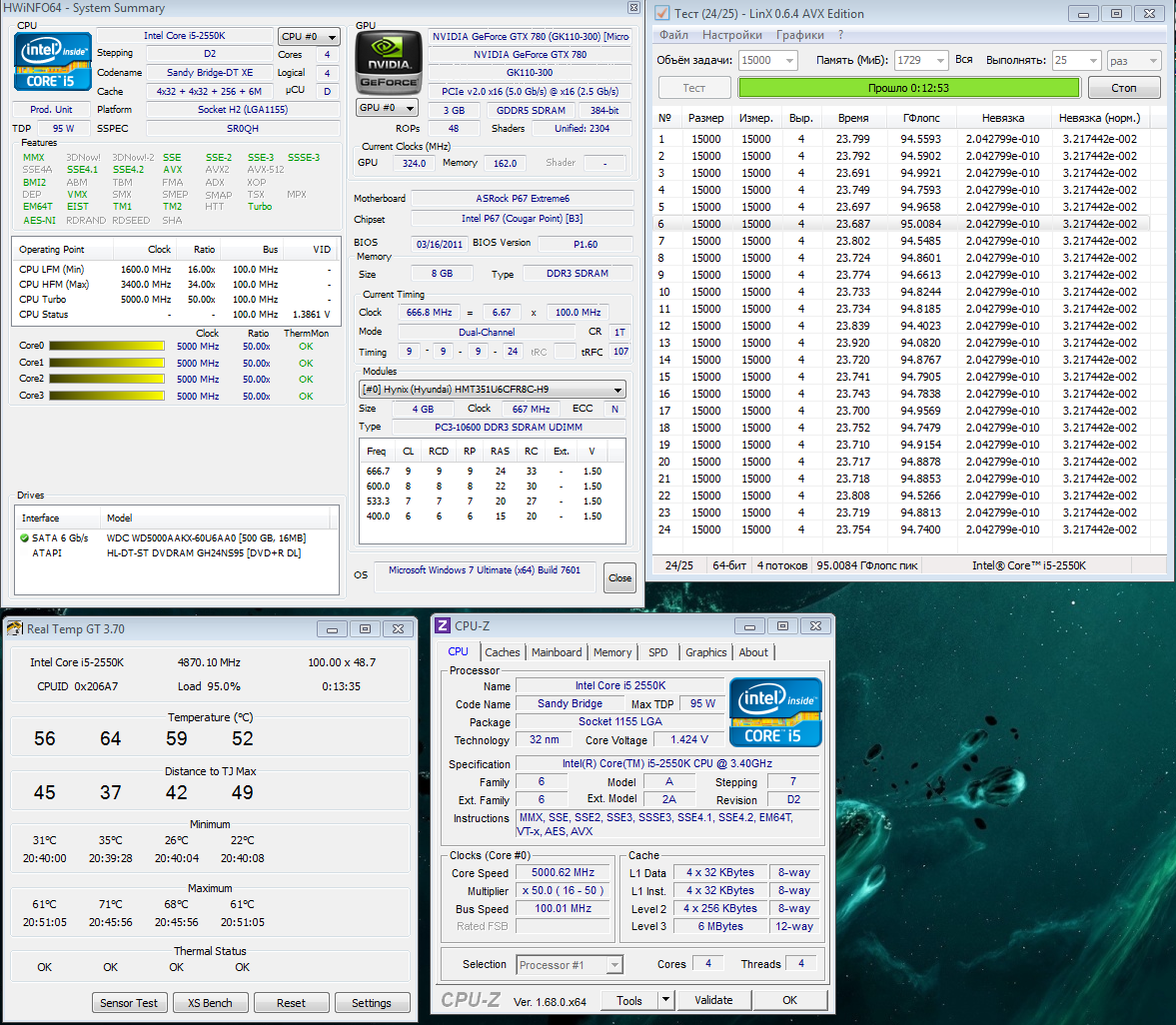Screen dimensions: 1176x1025
Task: Open the run count 25 dropdown in LinX
Action: click(x=1077, y=60)
